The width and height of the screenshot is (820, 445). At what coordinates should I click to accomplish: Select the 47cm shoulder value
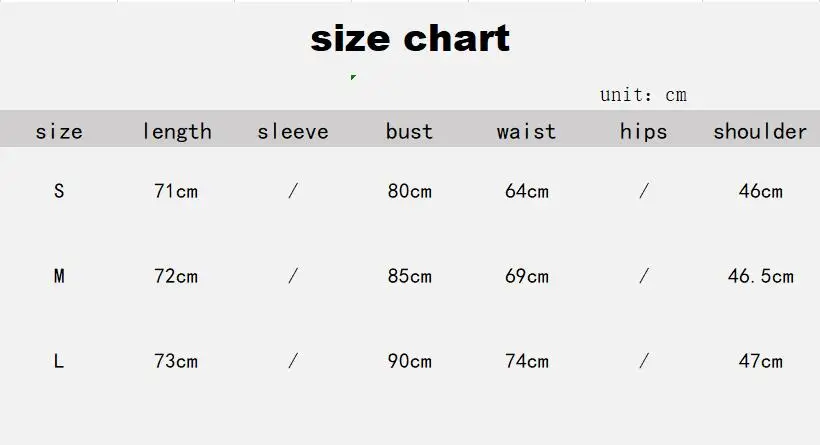(760, 360)
